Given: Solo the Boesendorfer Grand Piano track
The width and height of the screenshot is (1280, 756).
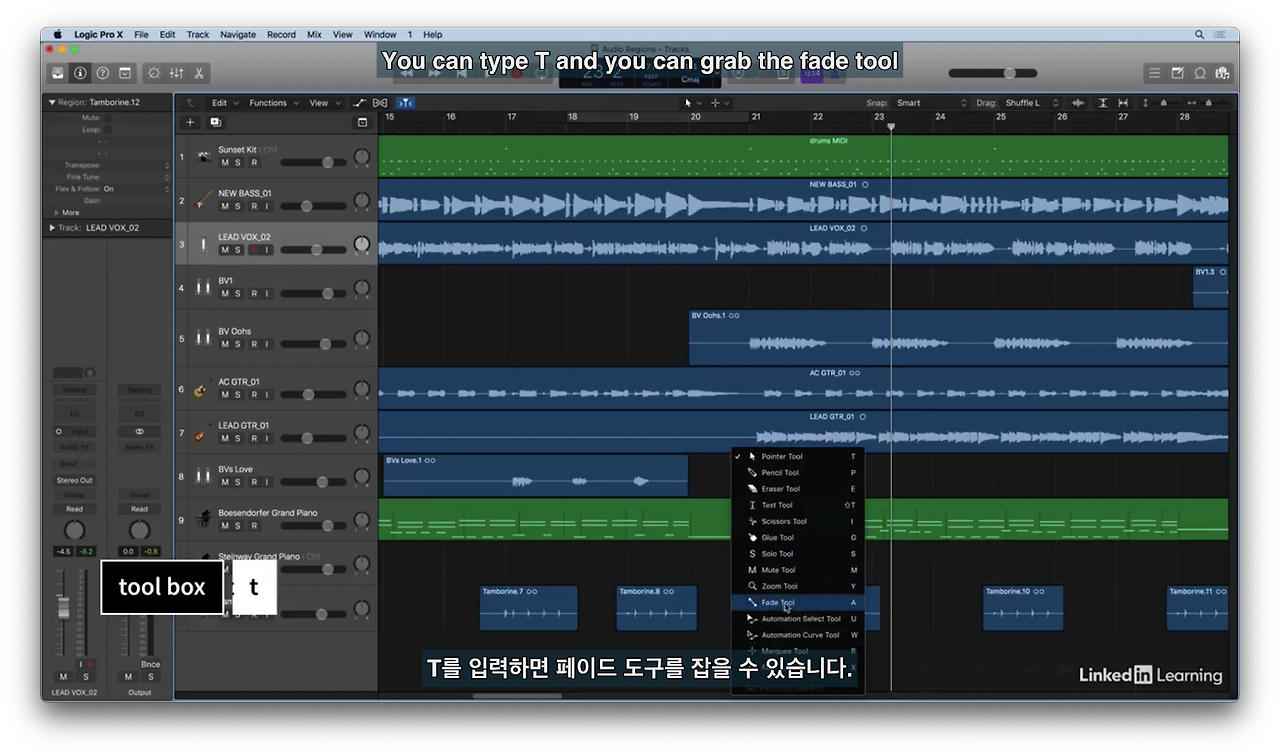Looking at the screenshot, I should tap(238, 526).
